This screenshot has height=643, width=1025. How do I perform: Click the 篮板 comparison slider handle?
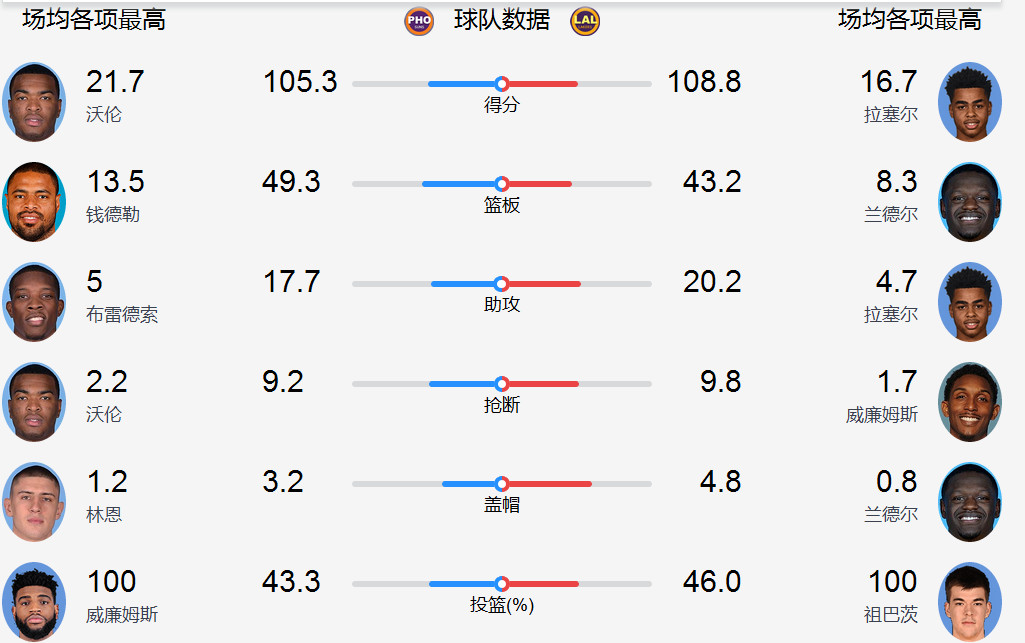pos(502,184)
